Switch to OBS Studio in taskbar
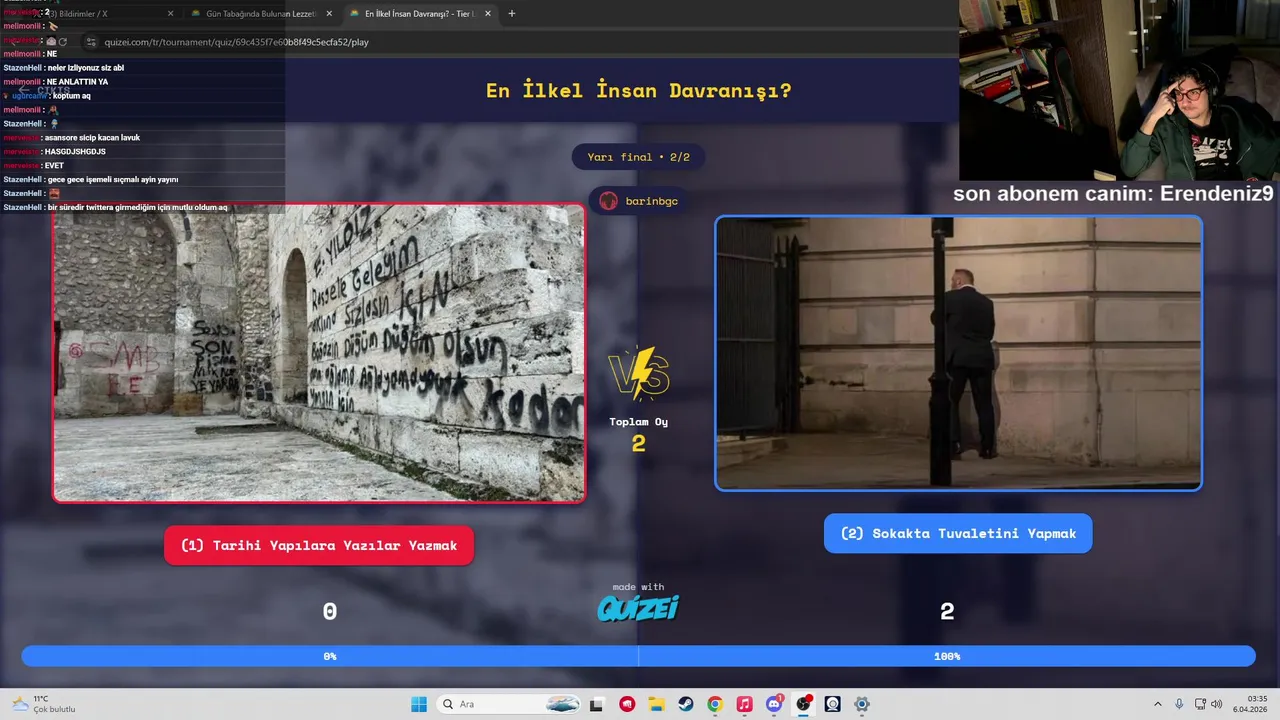 (803, 704)
